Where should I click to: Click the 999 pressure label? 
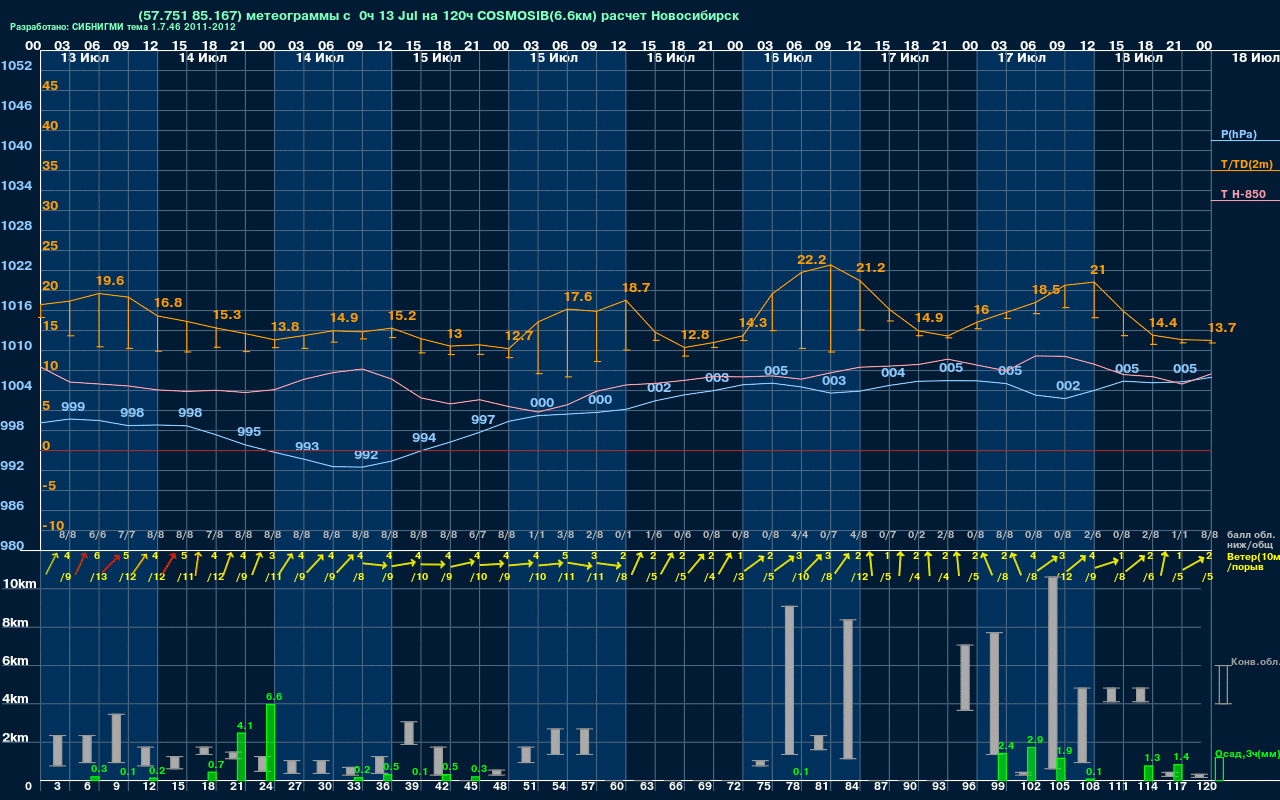[73, 407]
